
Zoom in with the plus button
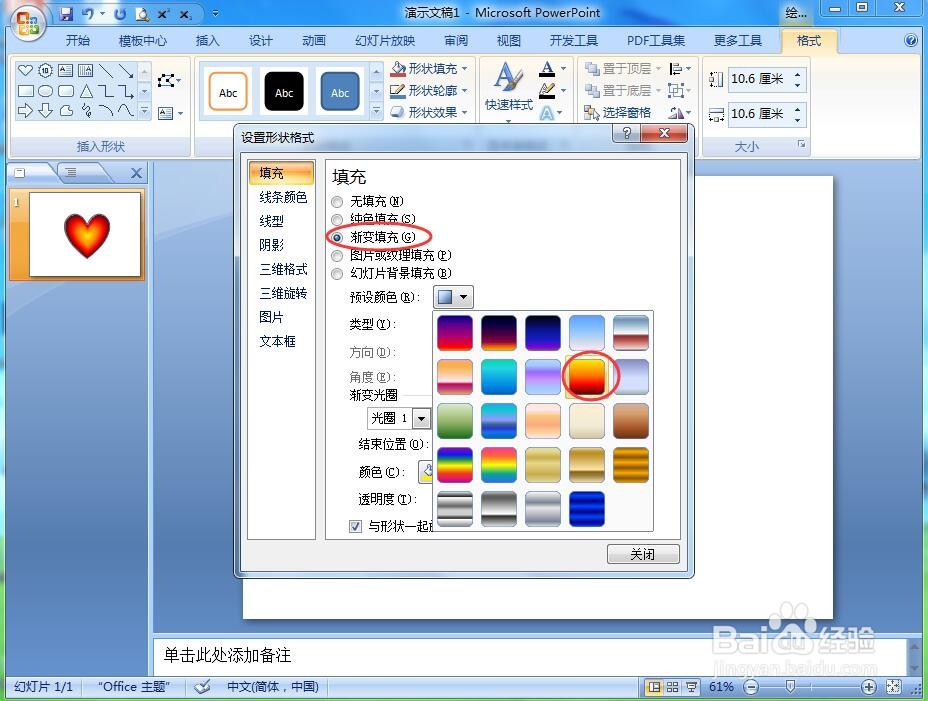(868, 687)
